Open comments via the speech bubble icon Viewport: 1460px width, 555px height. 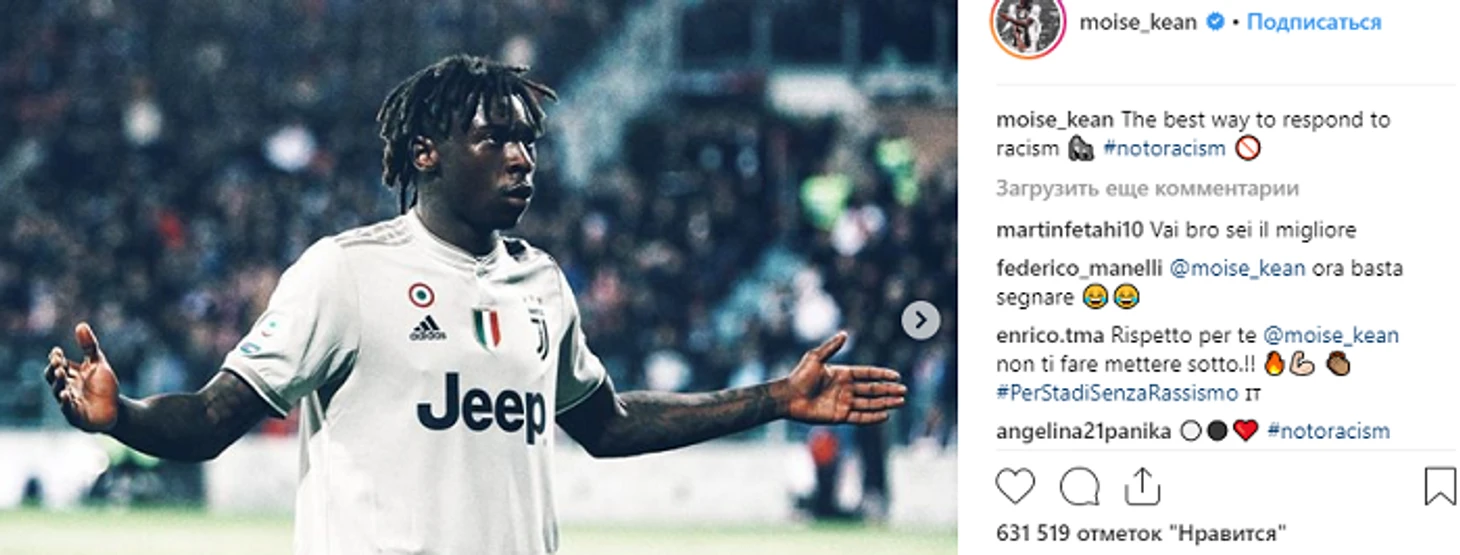1079,487
